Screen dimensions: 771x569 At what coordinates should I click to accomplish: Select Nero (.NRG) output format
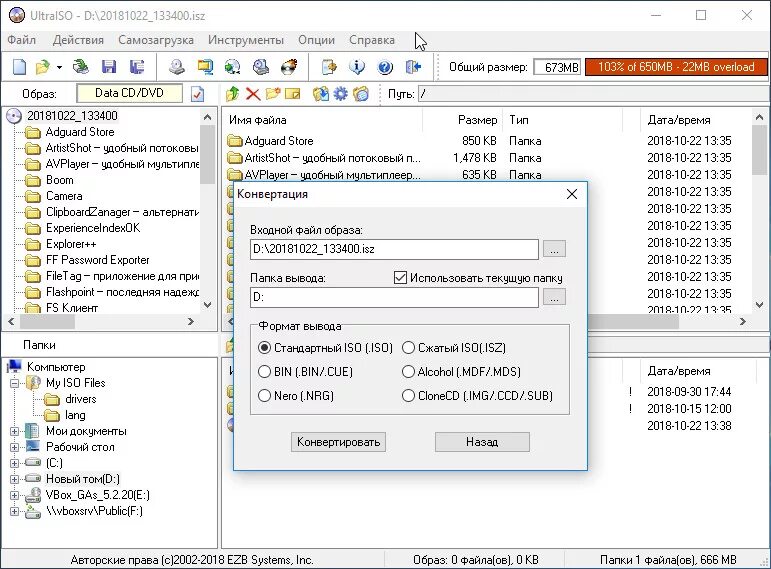[296, 395]
